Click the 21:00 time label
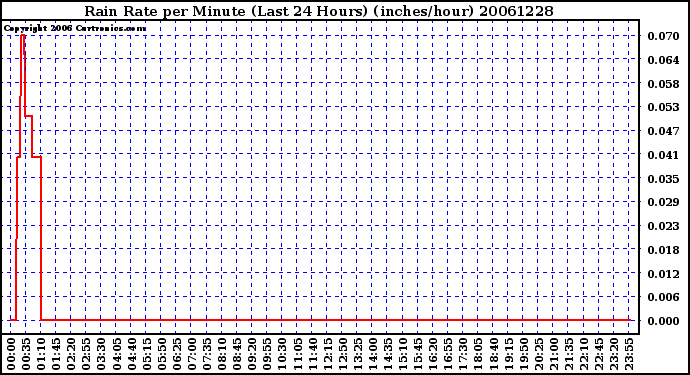The height and width of the screenshot is (375, 690). (554, 354)
